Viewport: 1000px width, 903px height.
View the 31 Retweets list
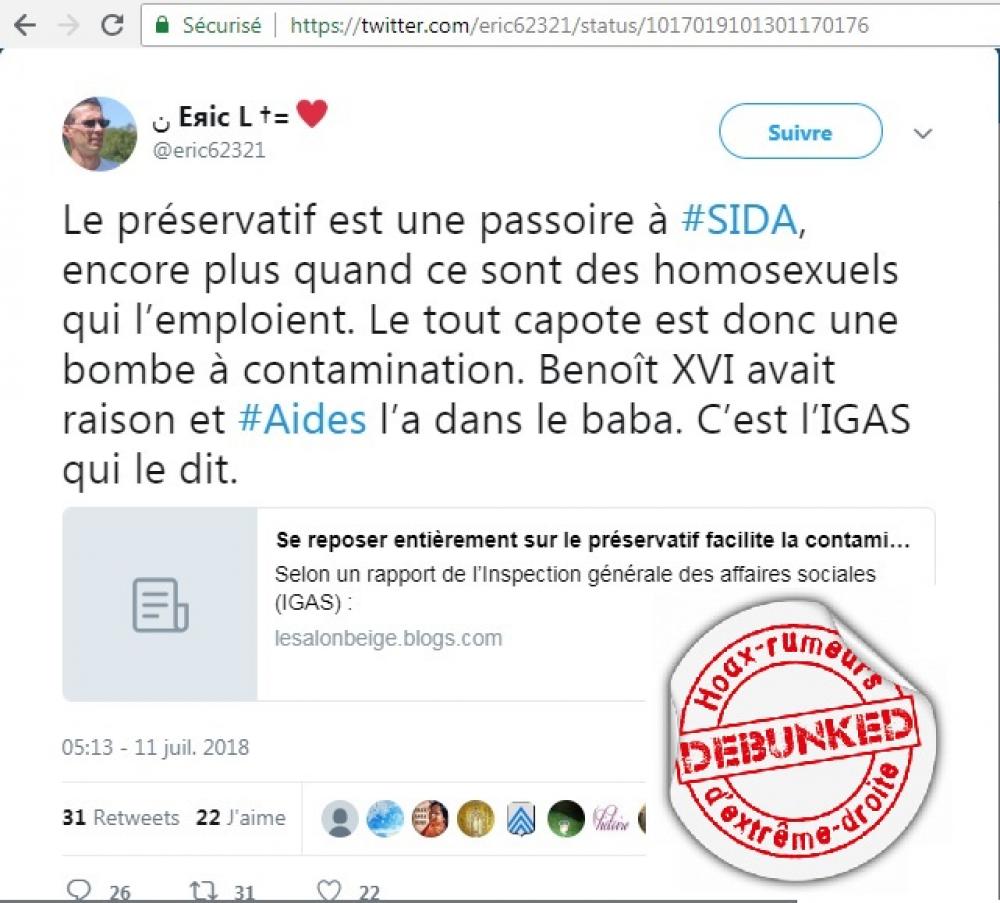(121, 818)
